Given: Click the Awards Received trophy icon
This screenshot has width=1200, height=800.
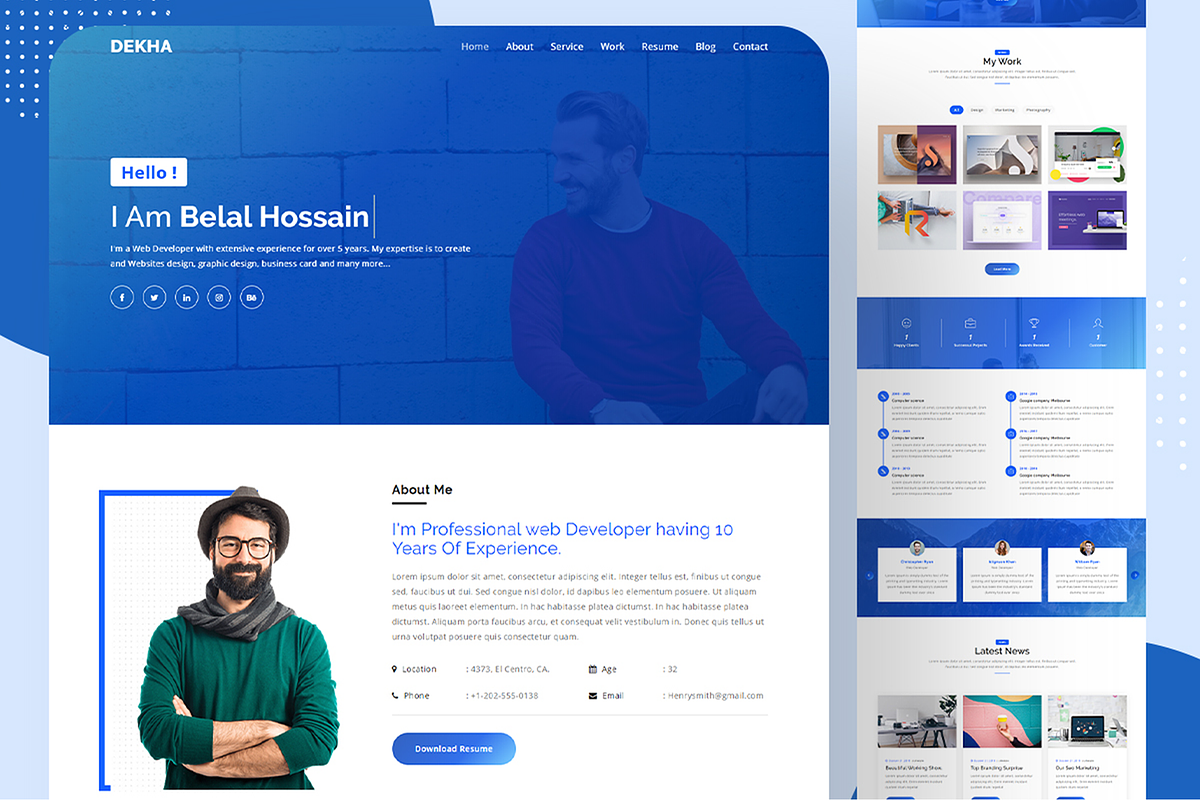Looking at the screenshot, I should tap(1034, 324).
